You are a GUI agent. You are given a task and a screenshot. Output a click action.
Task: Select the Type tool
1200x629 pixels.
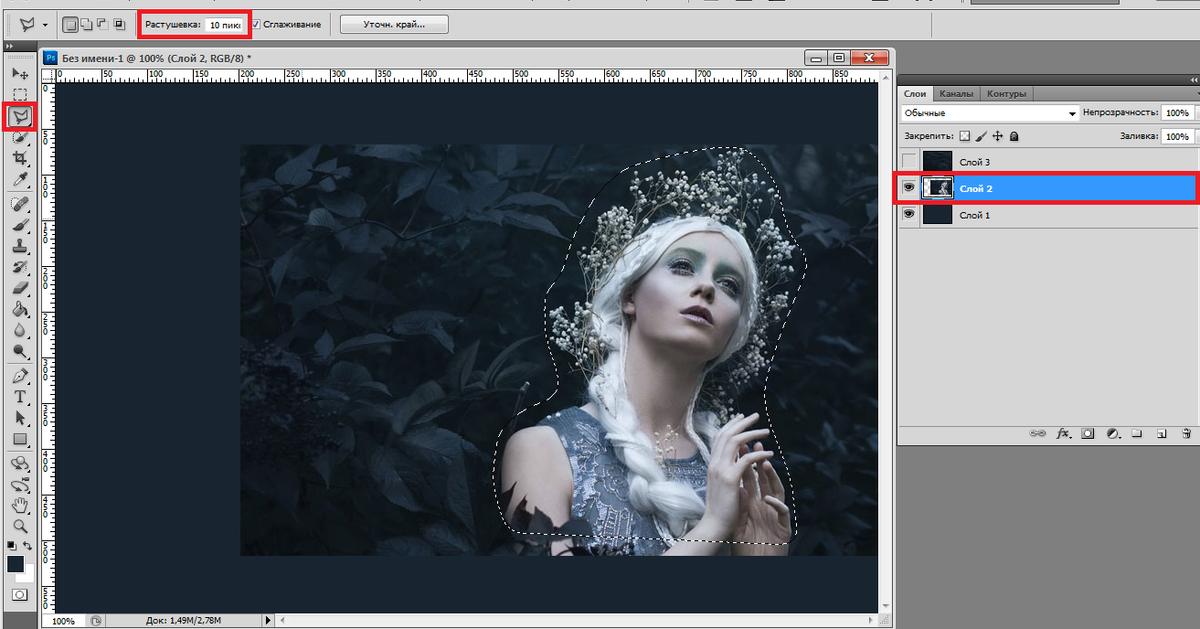20,397
